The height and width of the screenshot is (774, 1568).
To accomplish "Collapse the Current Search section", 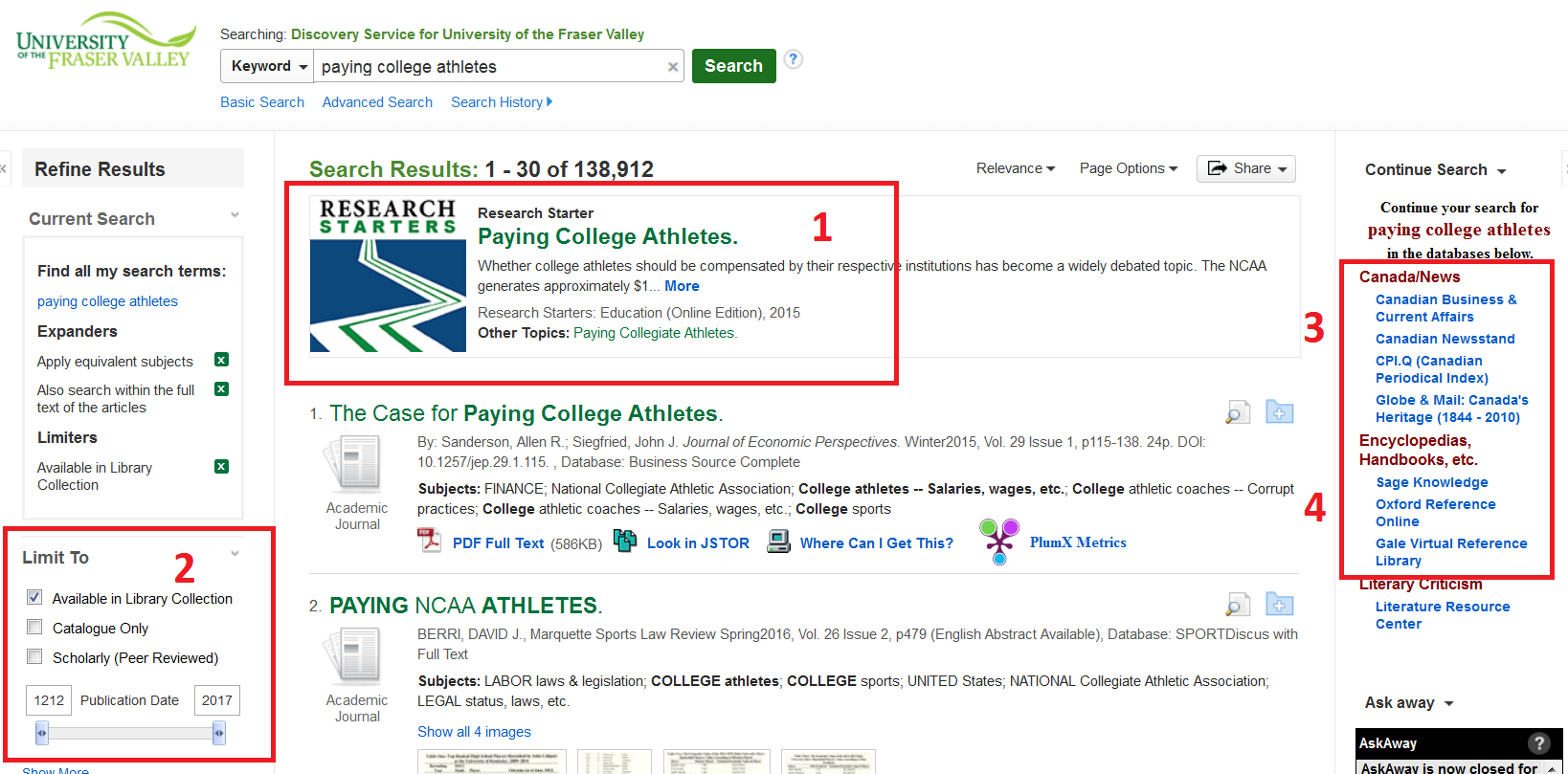I will click(x=235, y=215).
